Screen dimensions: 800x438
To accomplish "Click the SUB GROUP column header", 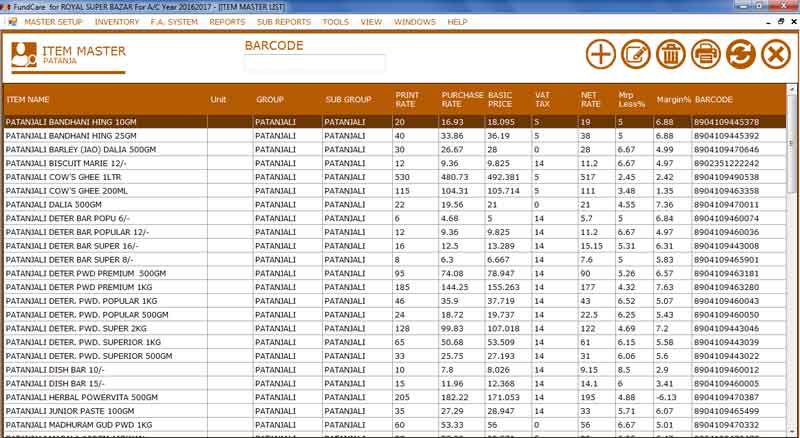I will click(348, 100).
